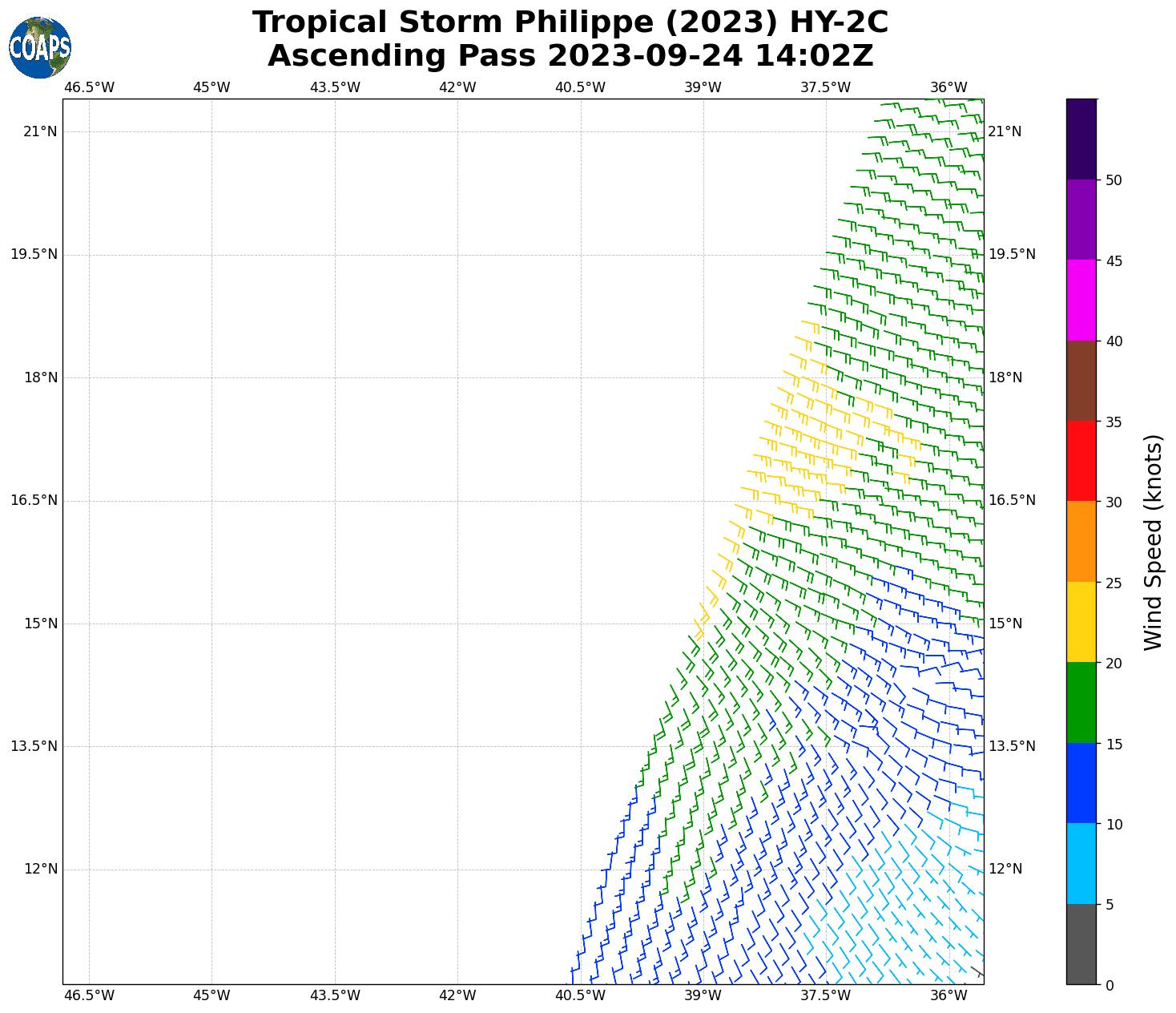
Task: Click the yellow 20-25 knots color band
Action: pos(1081,622)
